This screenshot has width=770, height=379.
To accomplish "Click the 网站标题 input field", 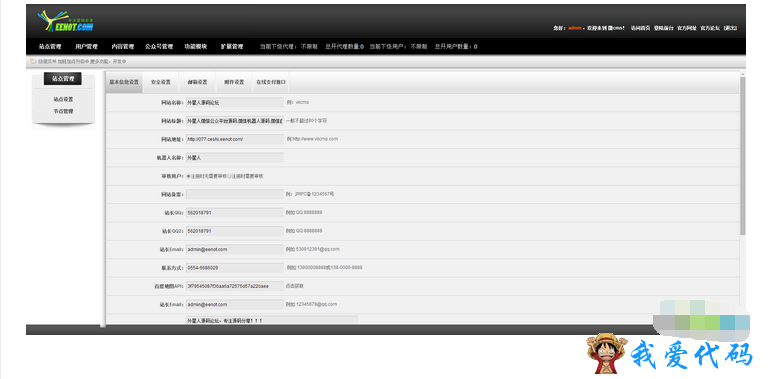I will coord(234,121).
